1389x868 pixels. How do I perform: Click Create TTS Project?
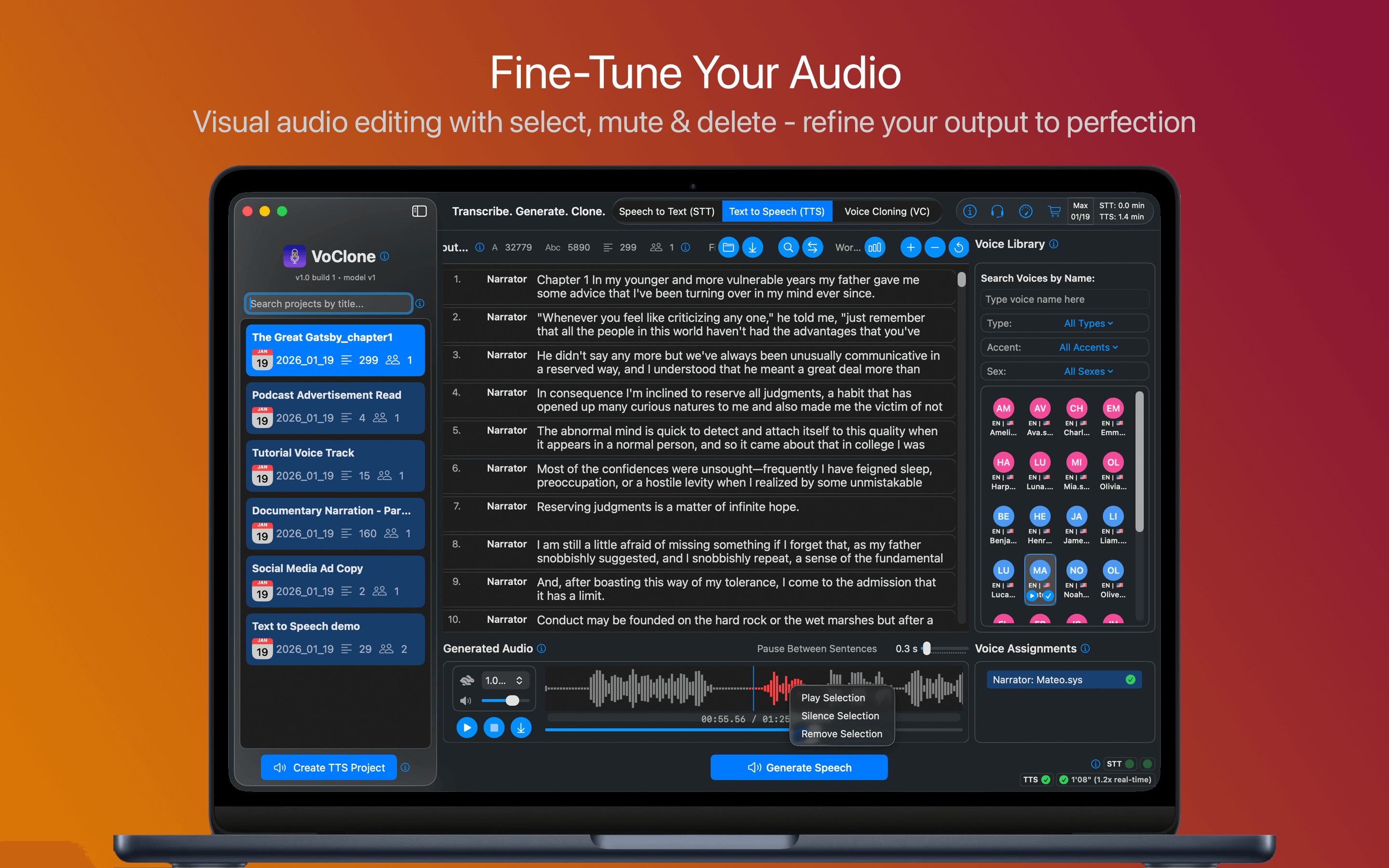point(328,768)
